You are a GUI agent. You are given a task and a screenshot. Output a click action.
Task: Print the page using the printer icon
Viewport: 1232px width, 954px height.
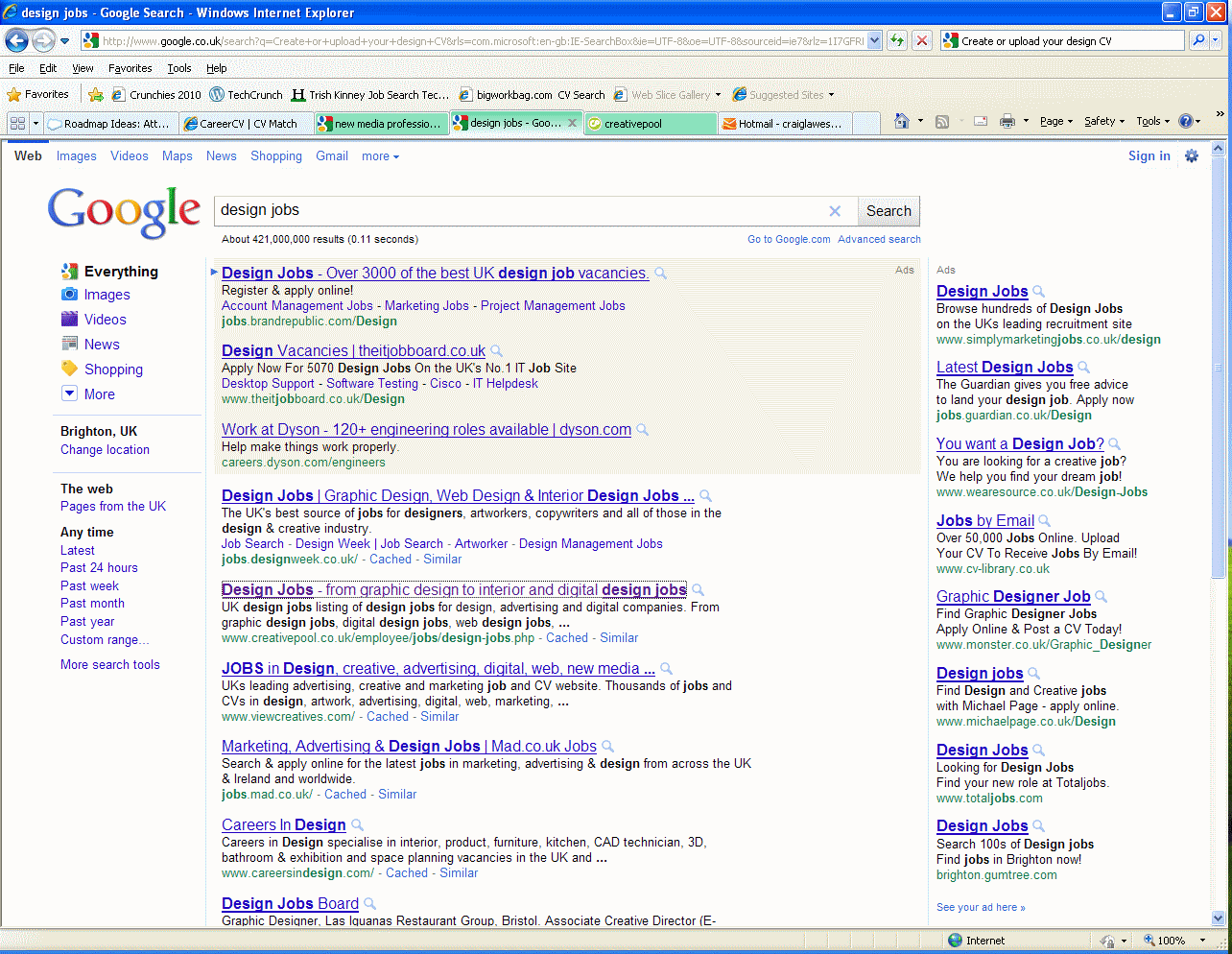click(x=1007, y=121)
